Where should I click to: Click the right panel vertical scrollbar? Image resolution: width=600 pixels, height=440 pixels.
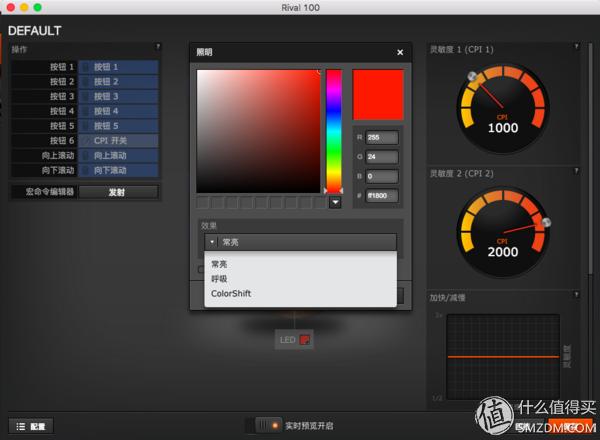(590, 159)
